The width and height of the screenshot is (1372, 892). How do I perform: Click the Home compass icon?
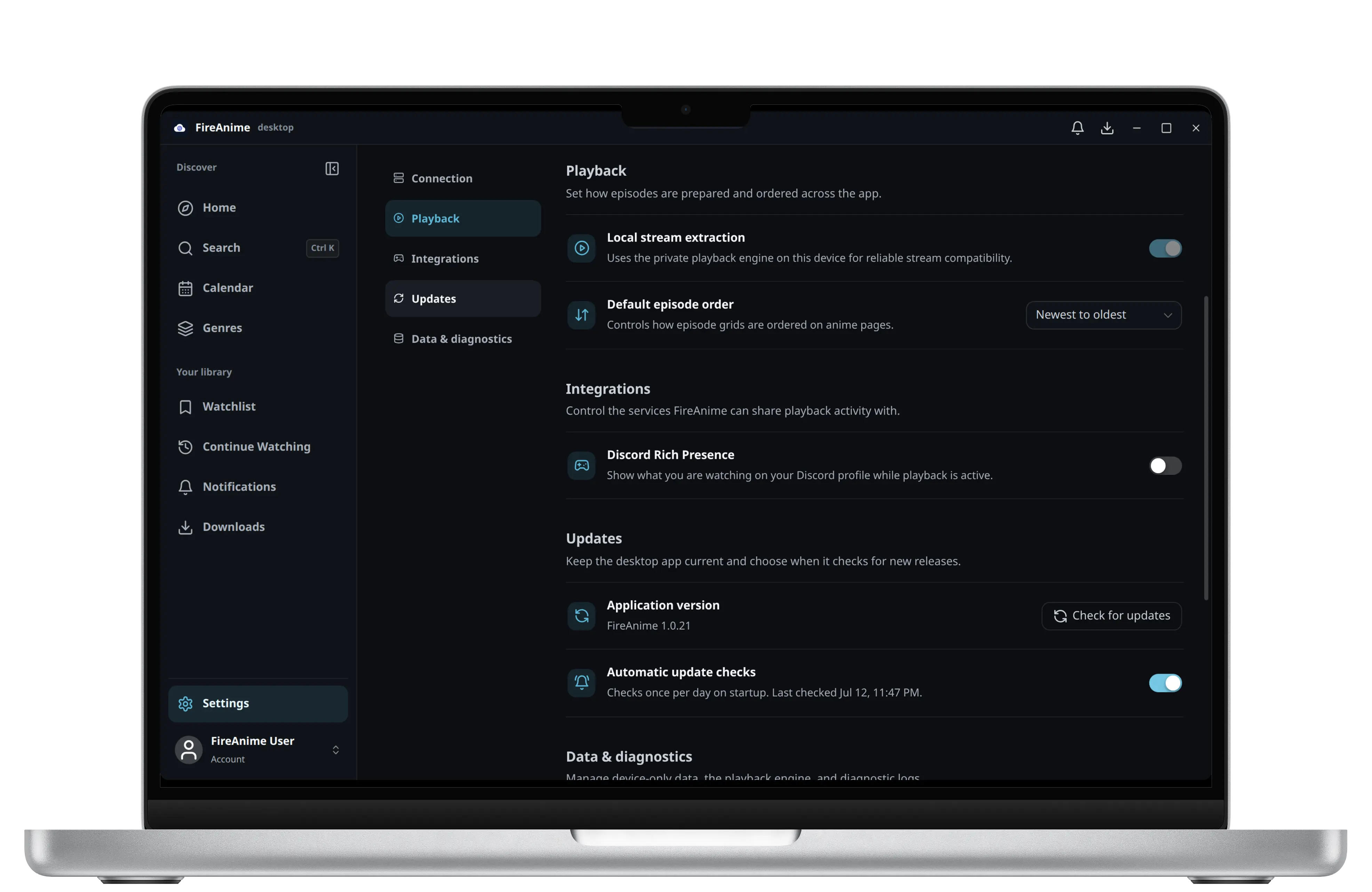point(185,208)
